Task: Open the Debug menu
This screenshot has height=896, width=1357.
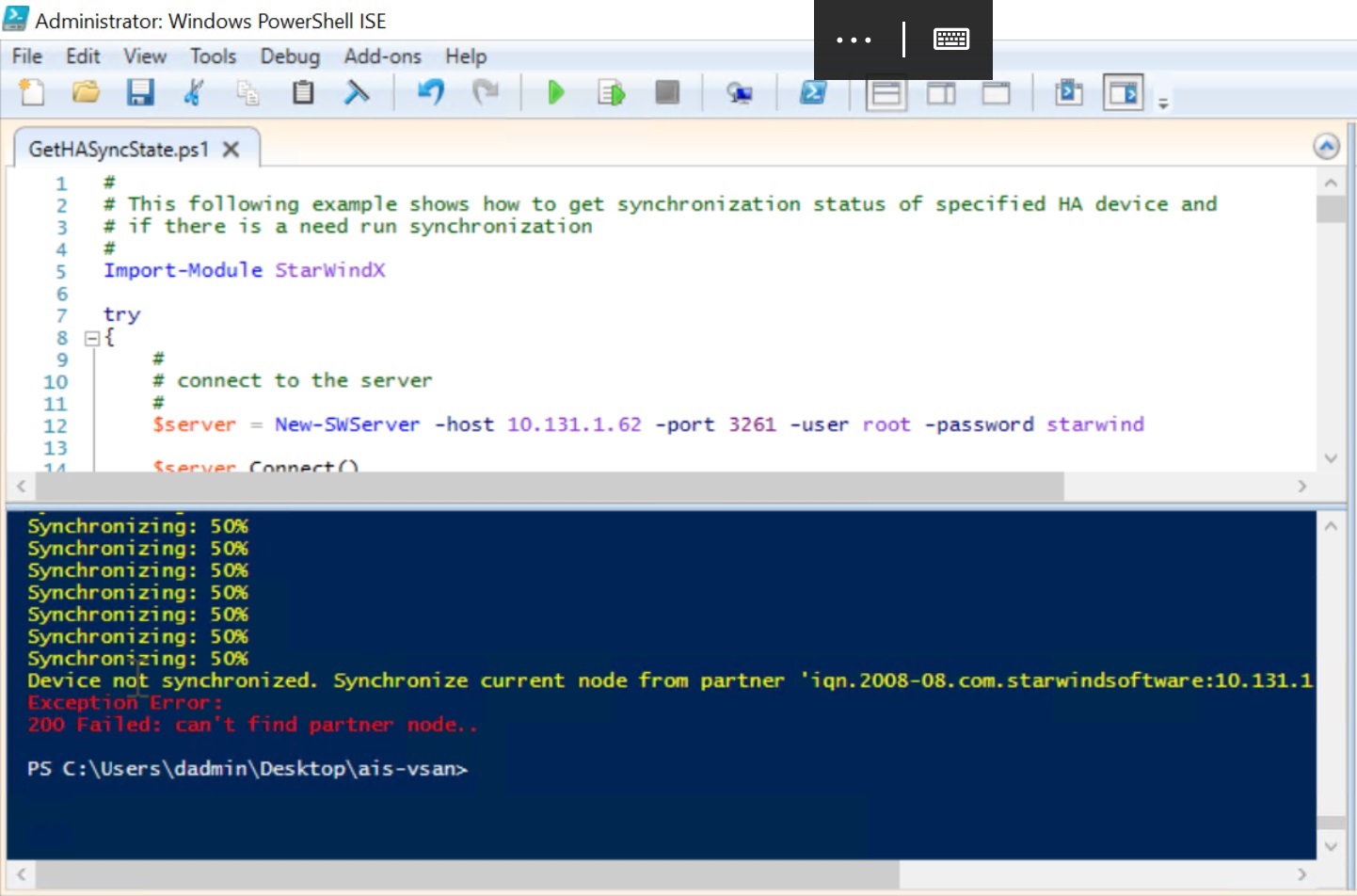Action: [290, 56]
